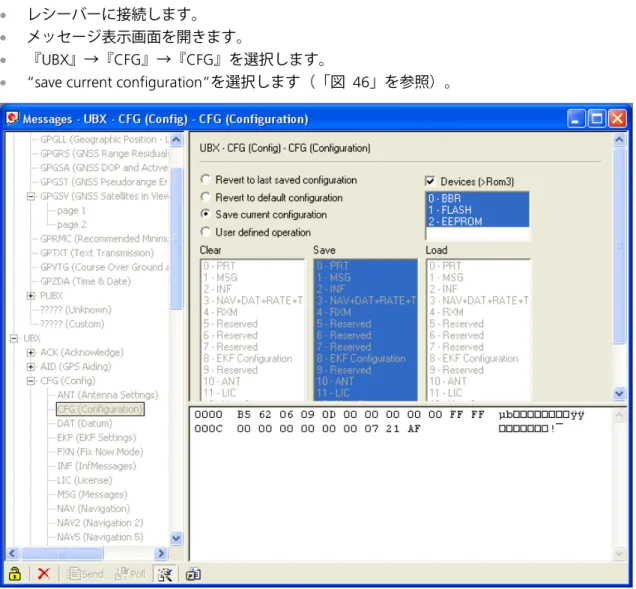Select page 1 under GPGSV
This screenshot has height=589, width=636.
[71, 211]
